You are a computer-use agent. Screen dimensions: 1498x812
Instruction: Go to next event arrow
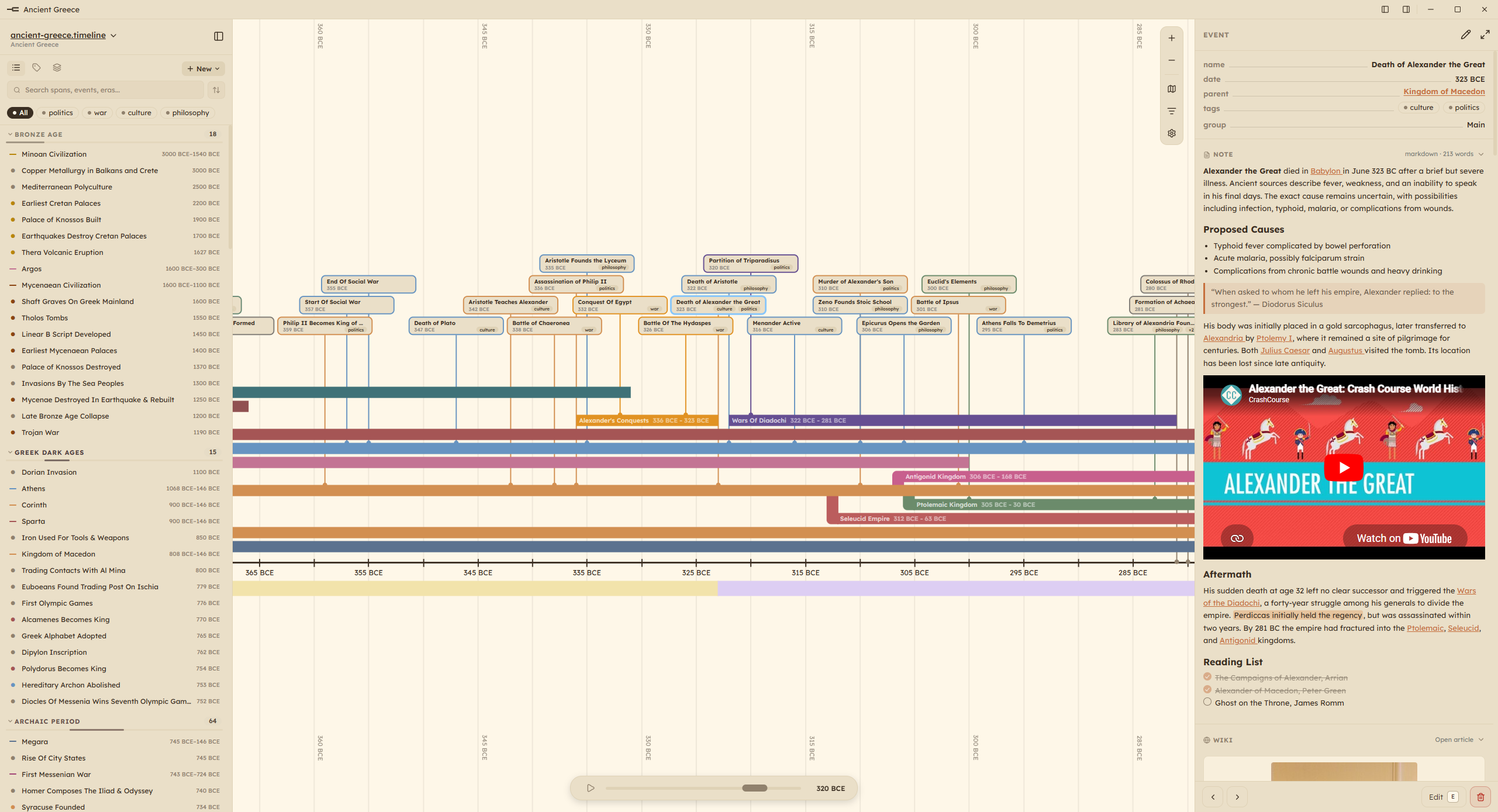(1237, 797)
